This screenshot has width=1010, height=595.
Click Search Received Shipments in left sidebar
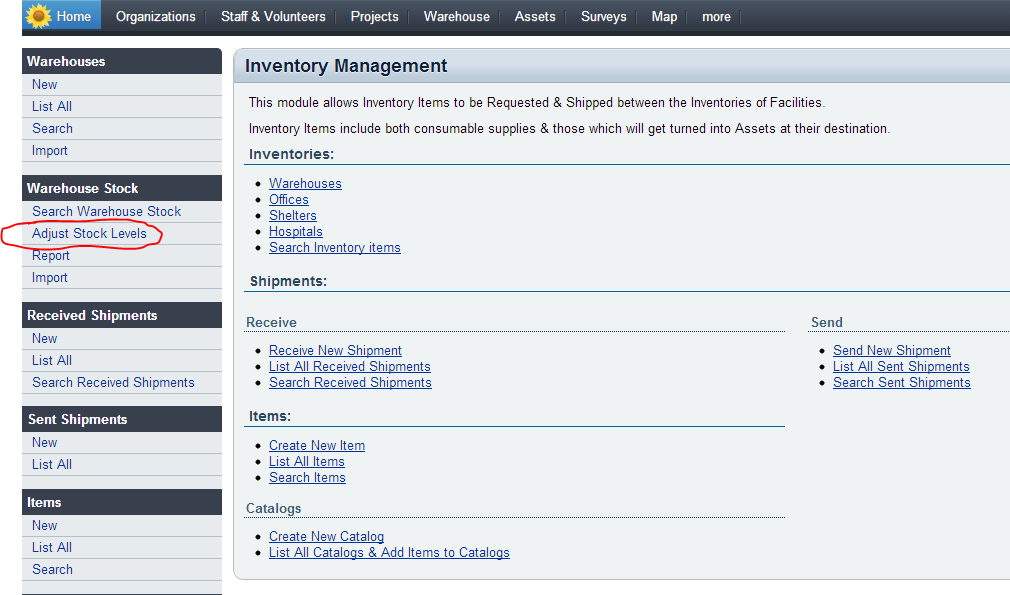point(113,382)
